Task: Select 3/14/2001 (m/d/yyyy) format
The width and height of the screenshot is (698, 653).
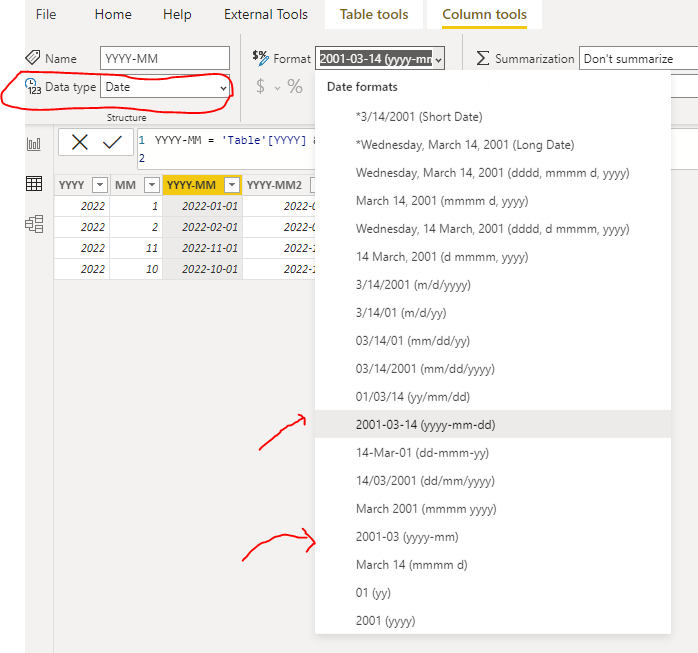Action: 493,285
